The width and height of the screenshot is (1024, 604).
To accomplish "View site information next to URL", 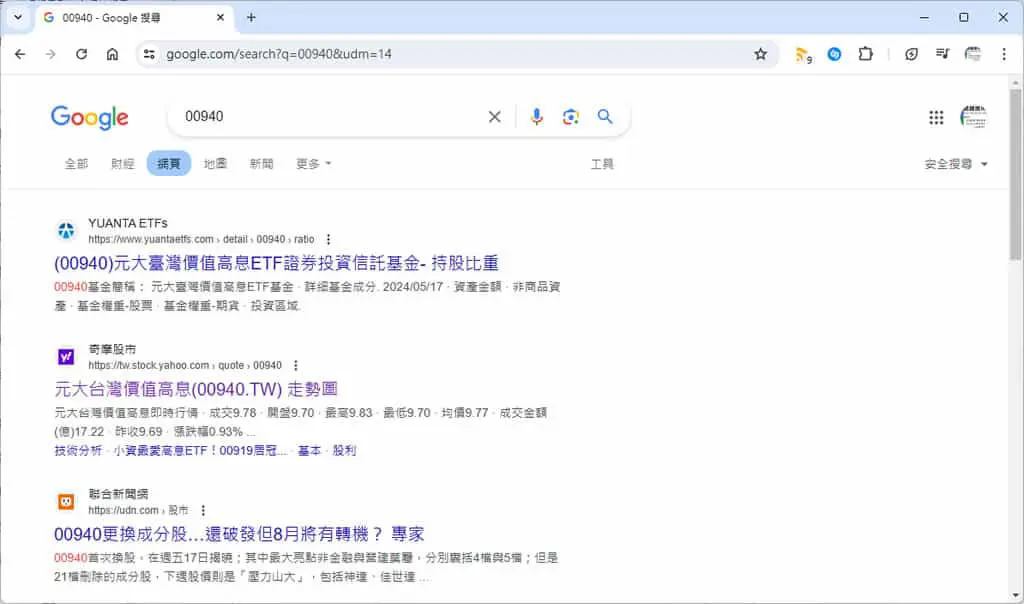I will click(x=150, y=54).
